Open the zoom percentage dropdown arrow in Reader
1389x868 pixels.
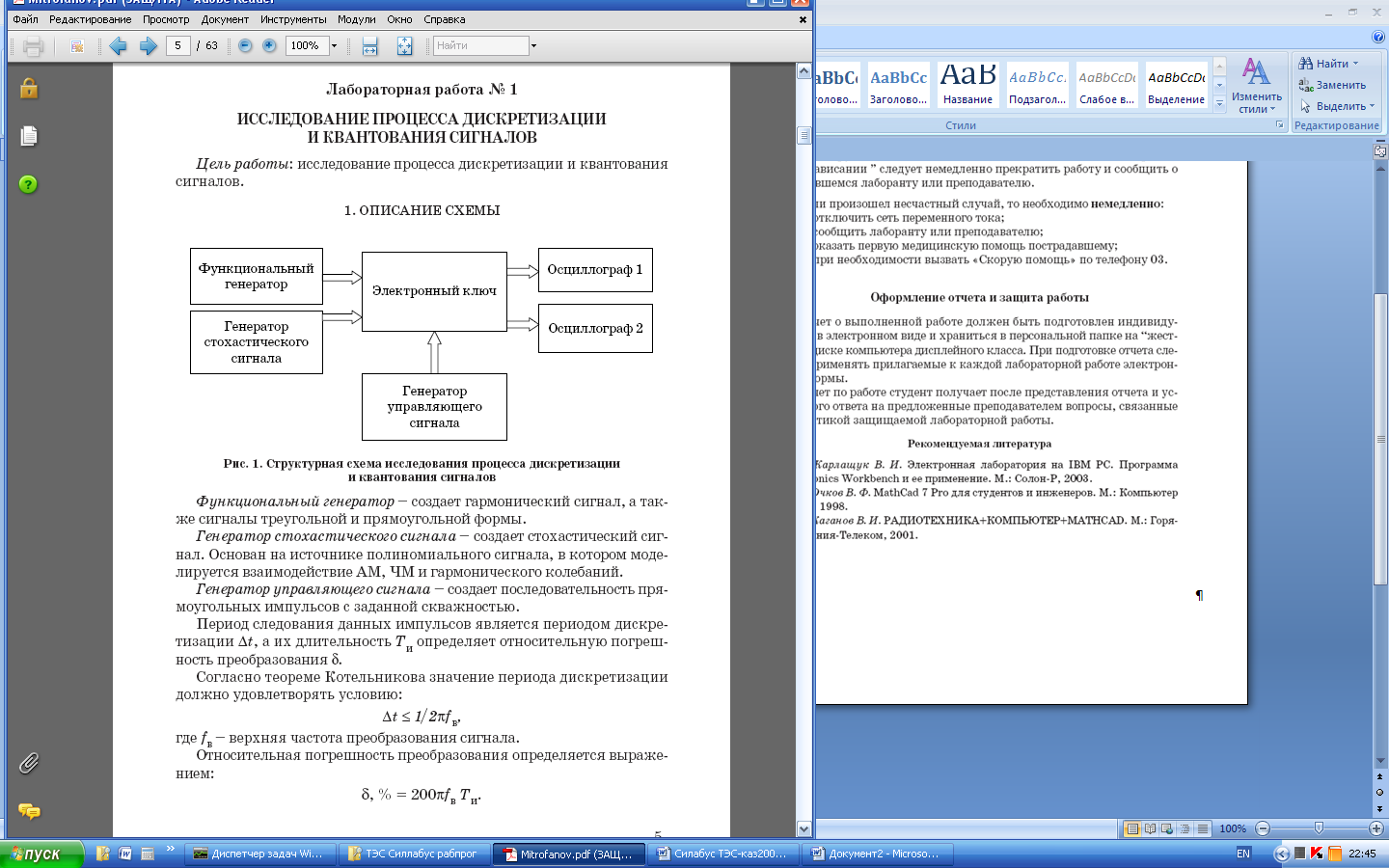coord(335,45)
